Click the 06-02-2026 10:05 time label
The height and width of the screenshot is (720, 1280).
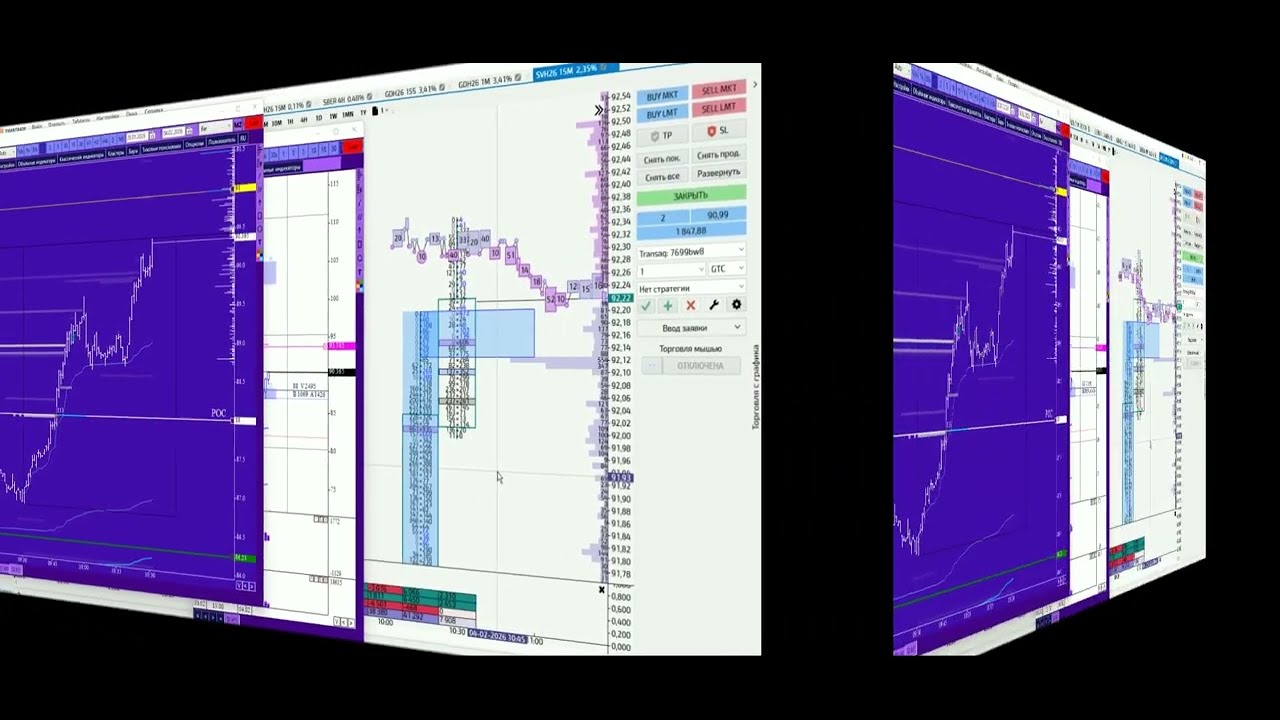(x=497, y=637)
